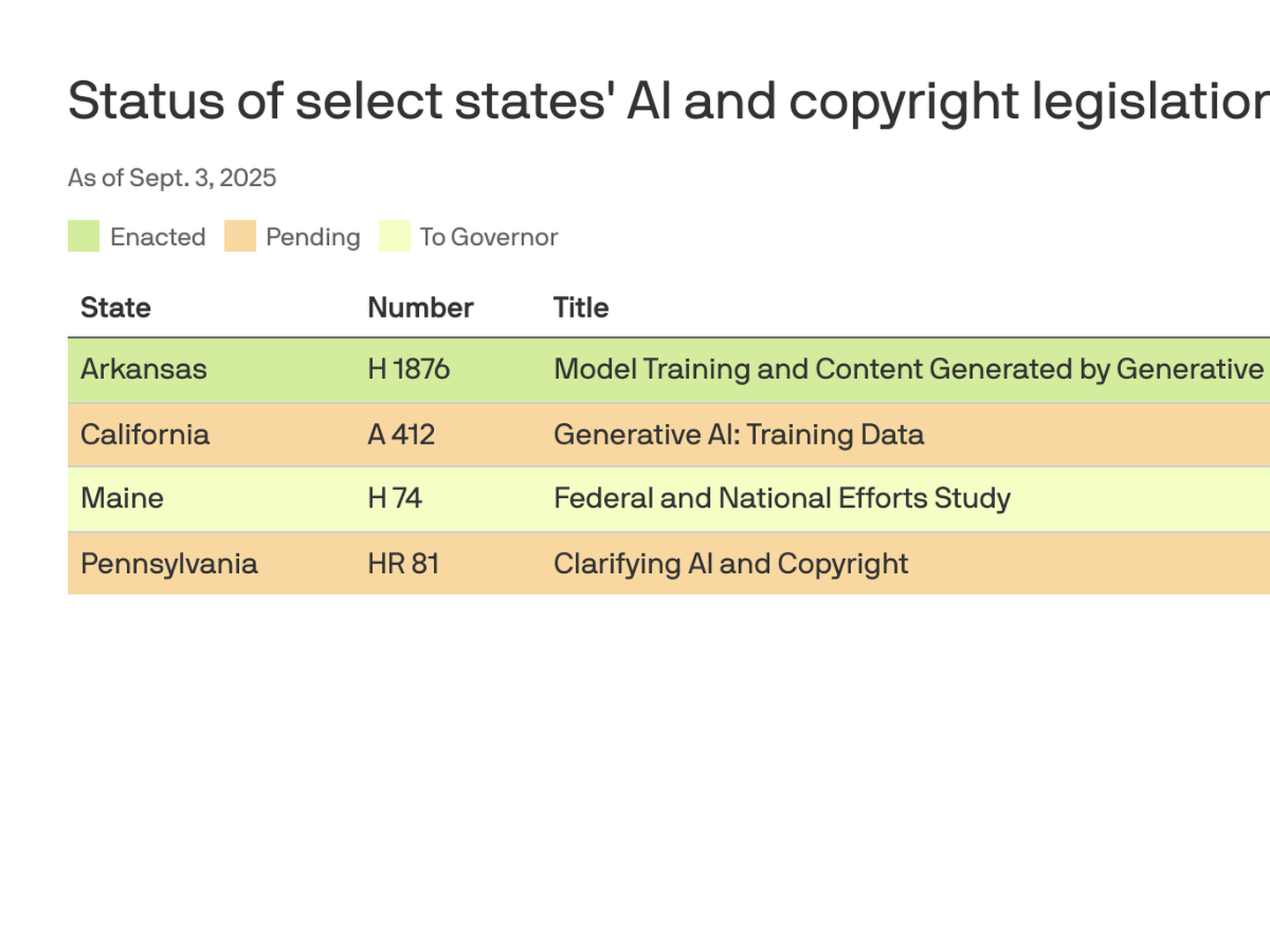
Task: Click the Generative AI: Training Data title
Action: (x=738, y=435)
